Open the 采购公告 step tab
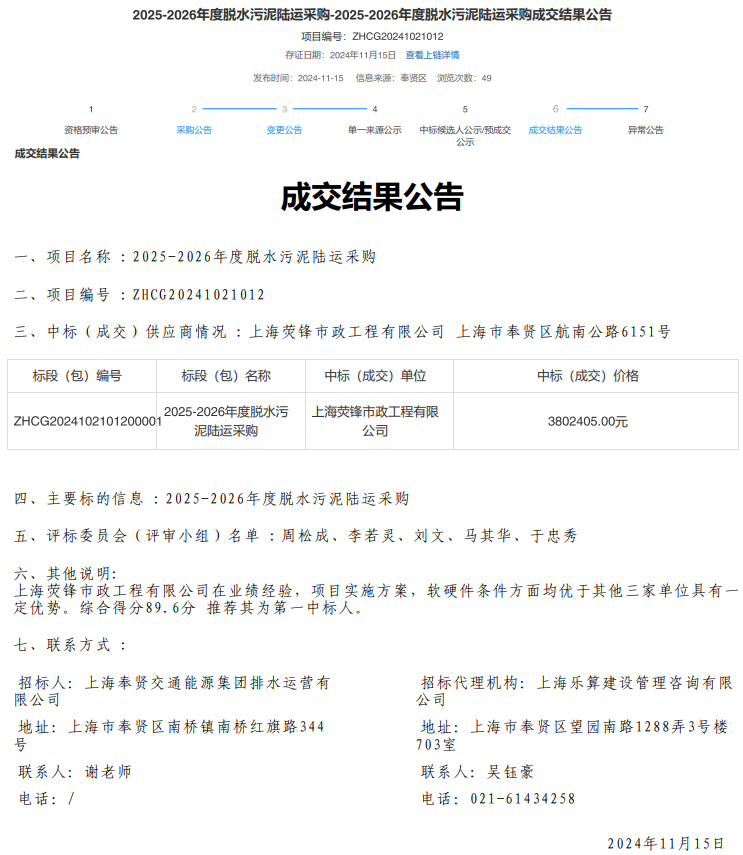The width and height of the screenshot is (743, 855). tap(194, 130)
